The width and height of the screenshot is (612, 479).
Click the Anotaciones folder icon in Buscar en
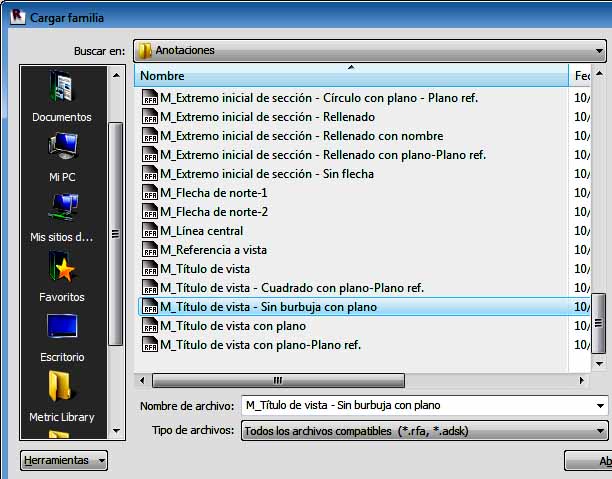(145, 51)
